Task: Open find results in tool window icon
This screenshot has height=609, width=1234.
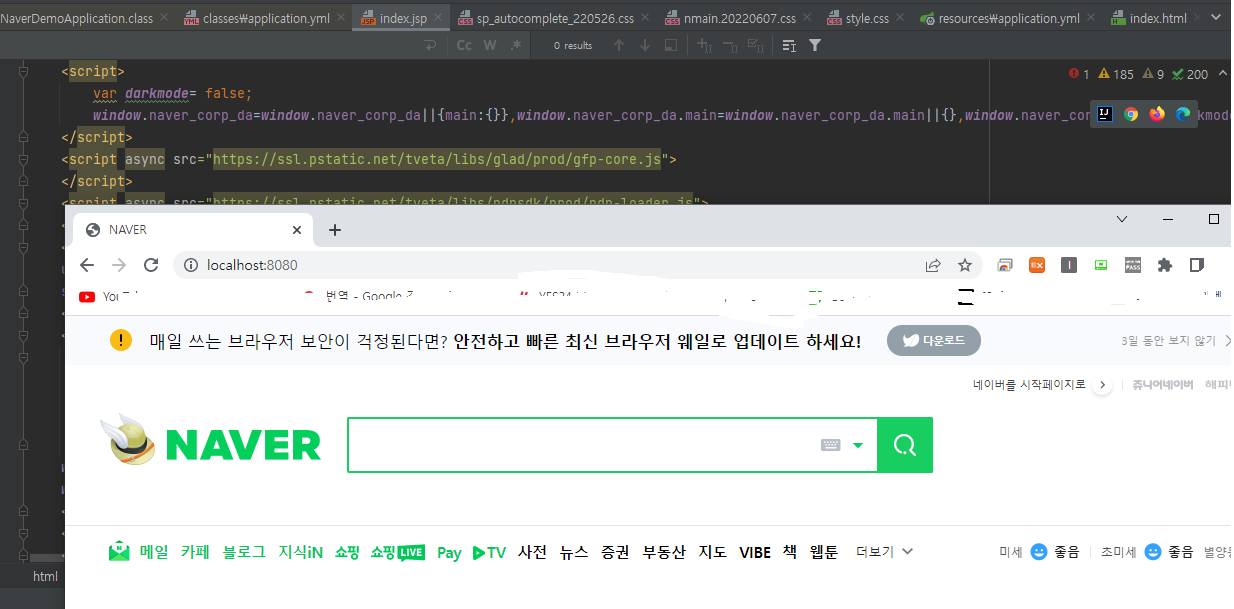Action: tap(789, 45)
